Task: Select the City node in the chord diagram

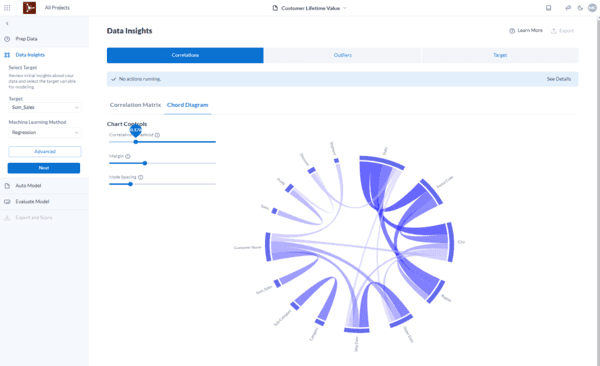Action: [x=451, y=242]
